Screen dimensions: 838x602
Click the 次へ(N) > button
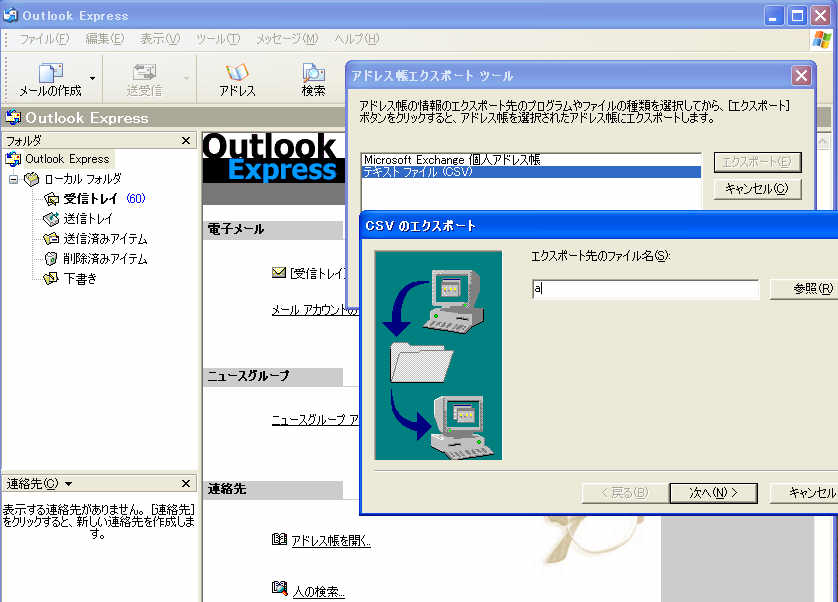click(713, 492)
